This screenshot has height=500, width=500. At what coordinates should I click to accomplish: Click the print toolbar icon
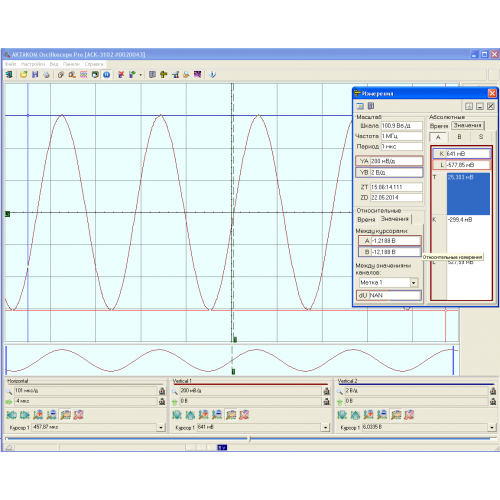click(x=47, y=74)
